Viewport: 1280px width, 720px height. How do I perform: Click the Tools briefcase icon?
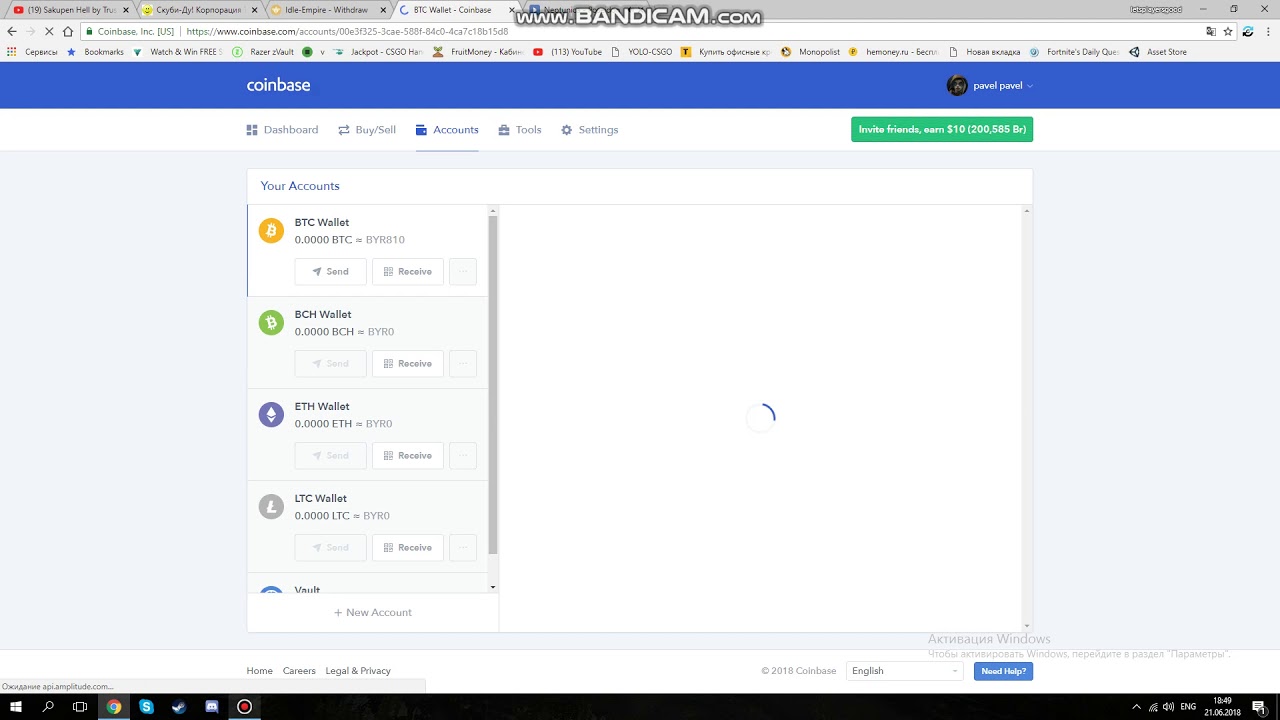(504, 130)
